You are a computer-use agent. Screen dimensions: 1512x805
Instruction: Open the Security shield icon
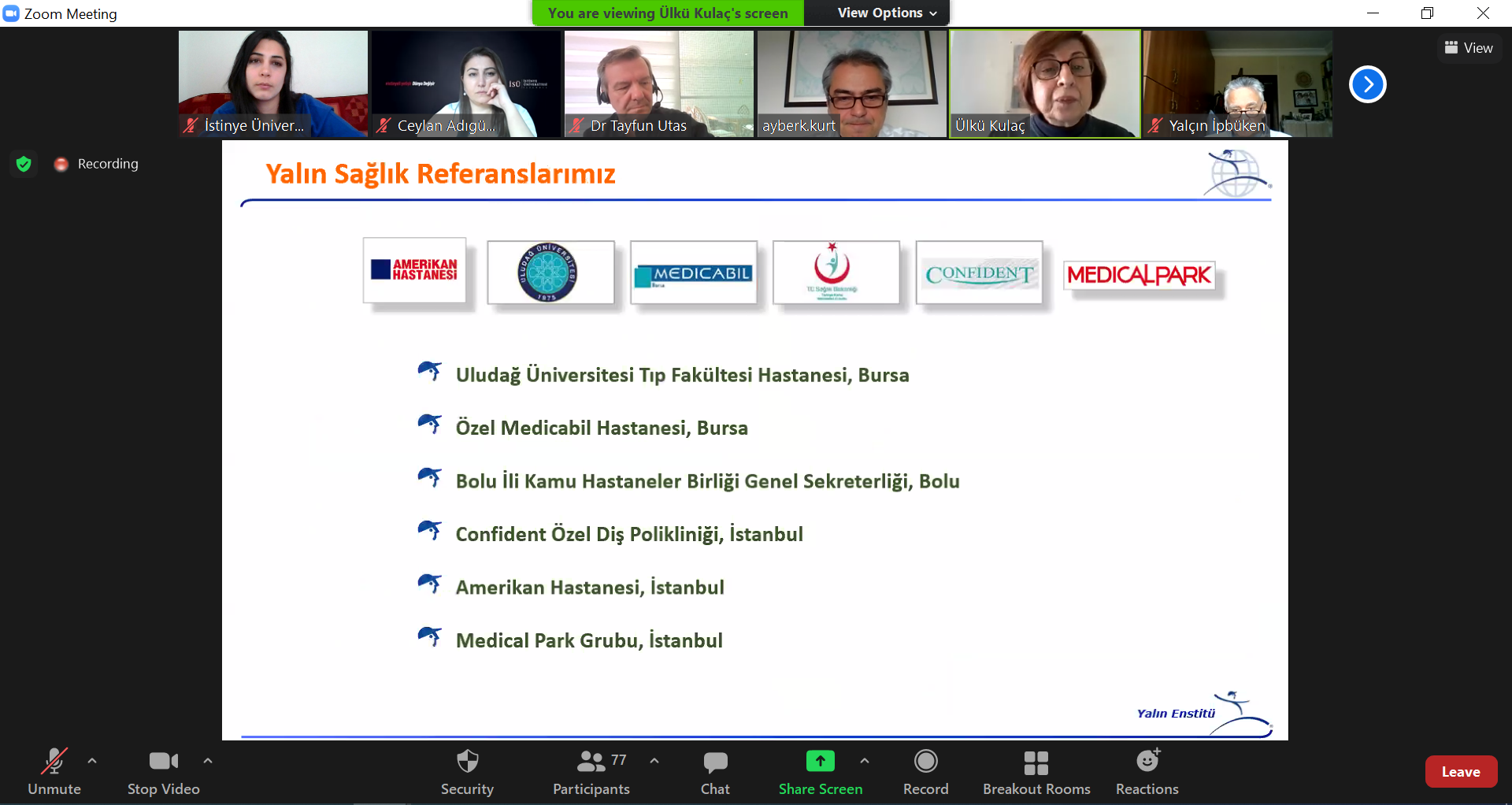pyautogui.click(x=467, y=762)
